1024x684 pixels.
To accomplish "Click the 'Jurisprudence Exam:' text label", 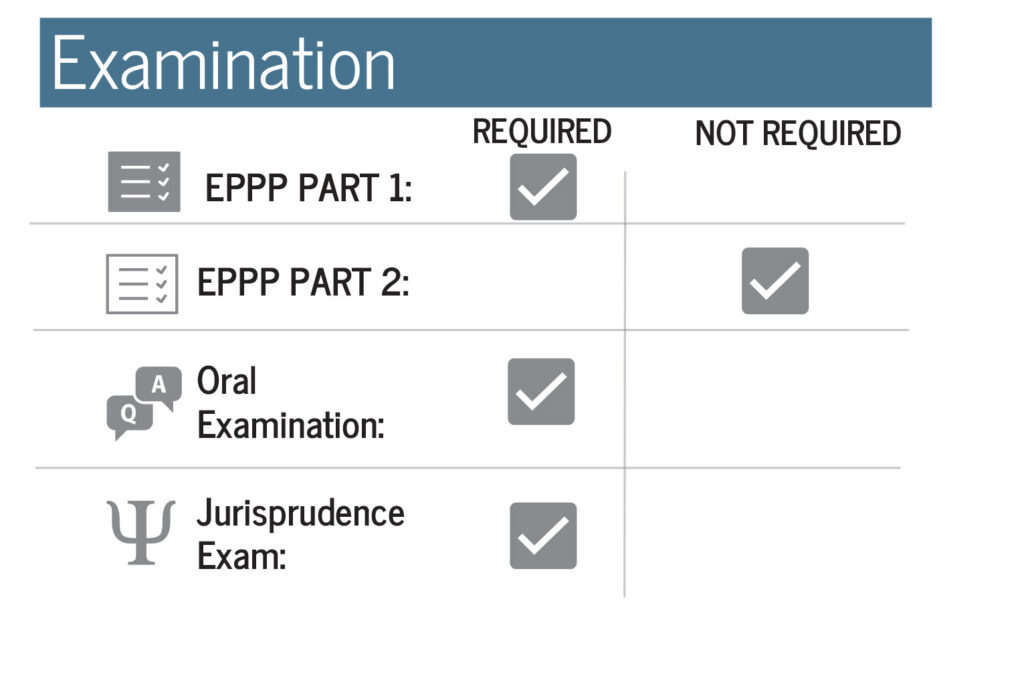I will (x=300, y=534).
